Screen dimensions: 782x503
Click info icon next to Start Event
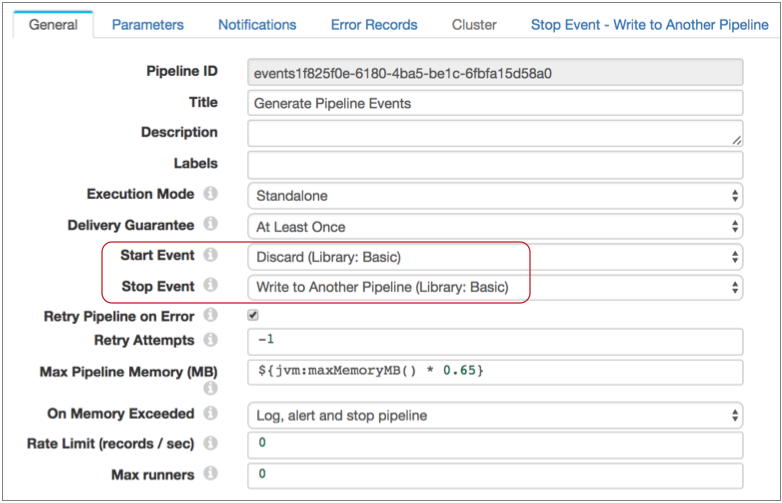[211, 256]
